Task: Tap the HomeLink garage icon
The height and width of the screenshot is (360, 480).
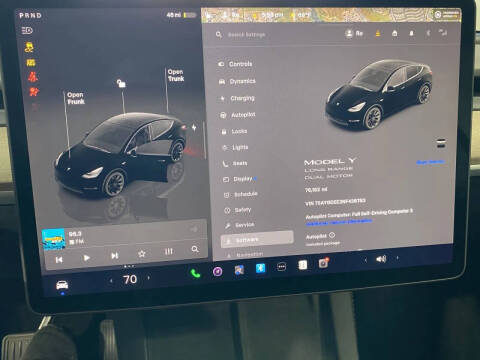Action: coord(394,33)
